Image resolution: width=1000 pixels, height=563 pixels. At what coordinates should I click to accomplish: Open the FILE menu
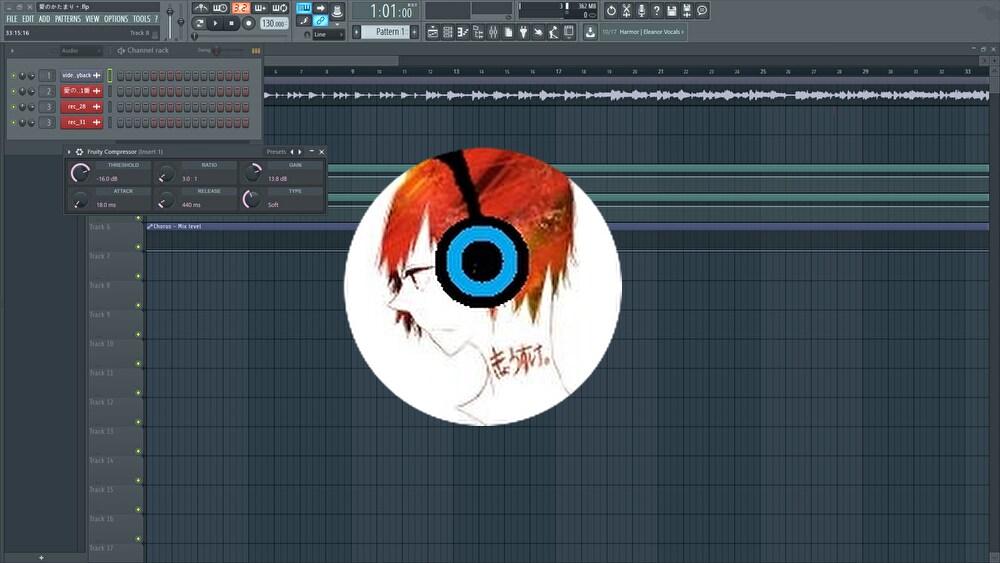(x=11, y=19)
